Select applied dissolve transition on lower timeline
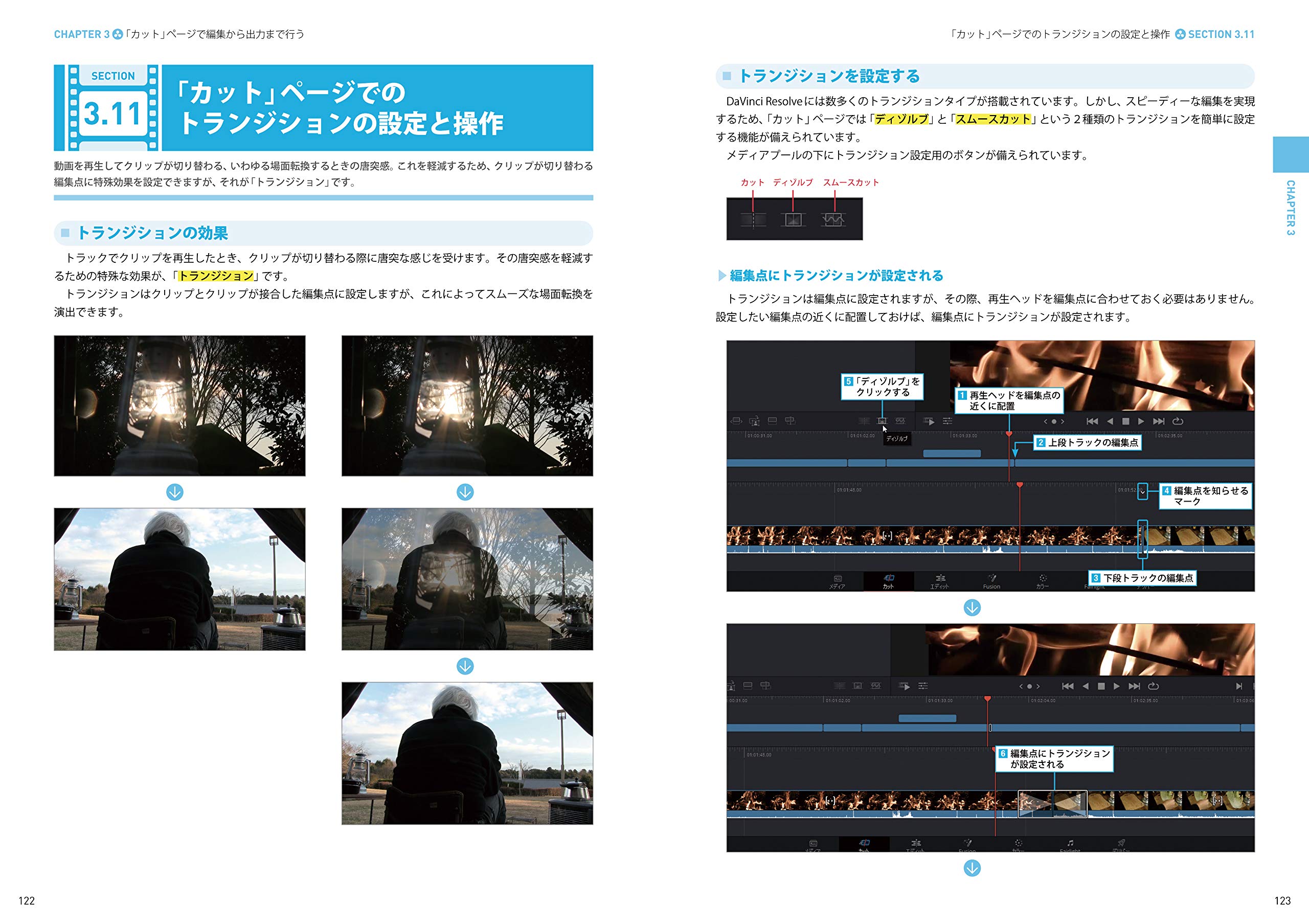The width and height of the screenshot is (1309, 924). coord(1052,804)
